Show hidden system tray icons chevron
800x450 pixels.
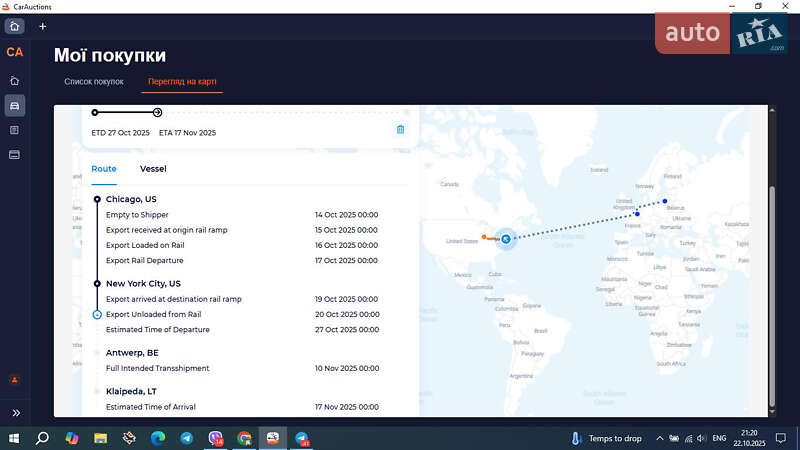(x=661, y=438)
